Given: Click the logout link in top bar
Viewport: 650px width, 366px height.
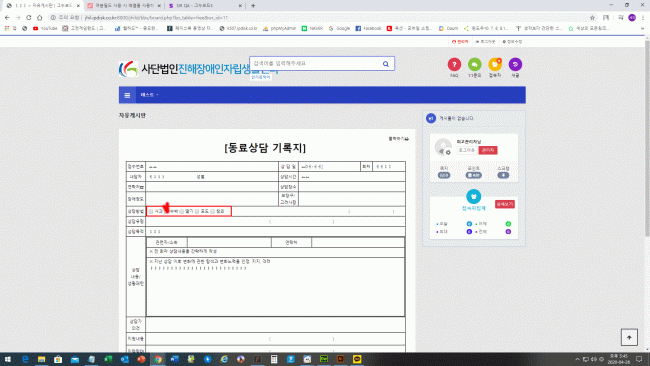Looking at the screenshot, I should [485, 42].
